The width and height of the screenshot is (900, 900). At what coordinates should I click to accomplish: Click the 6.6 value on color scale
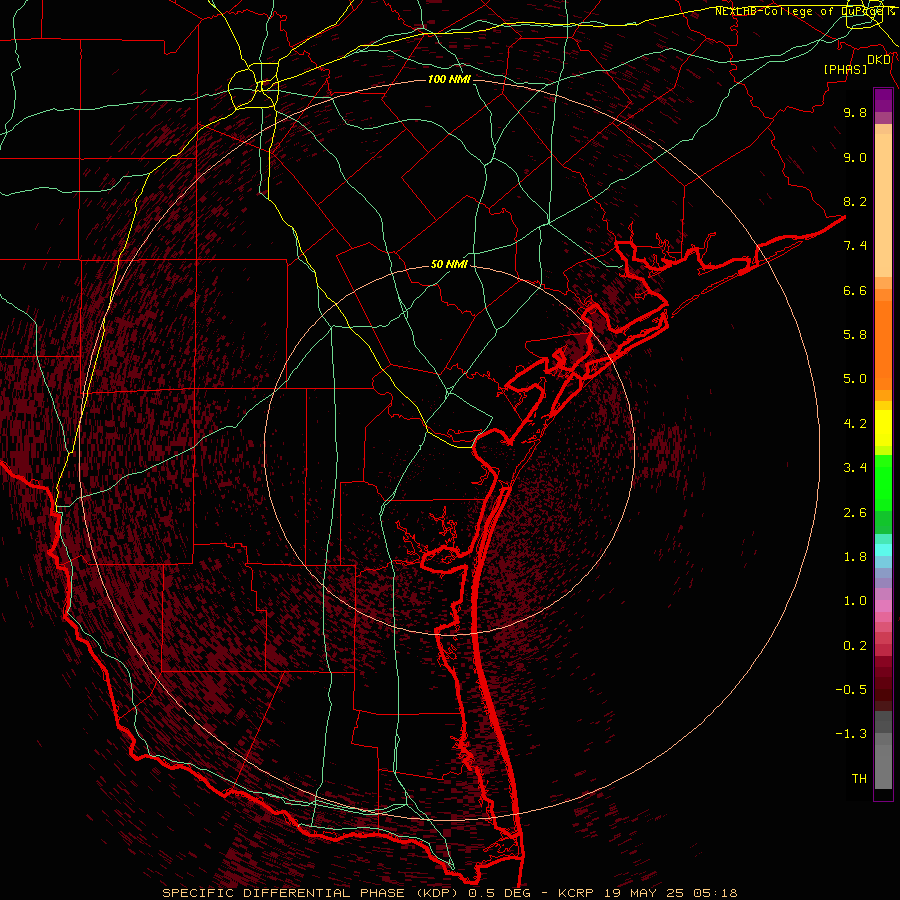coord(855,291)
